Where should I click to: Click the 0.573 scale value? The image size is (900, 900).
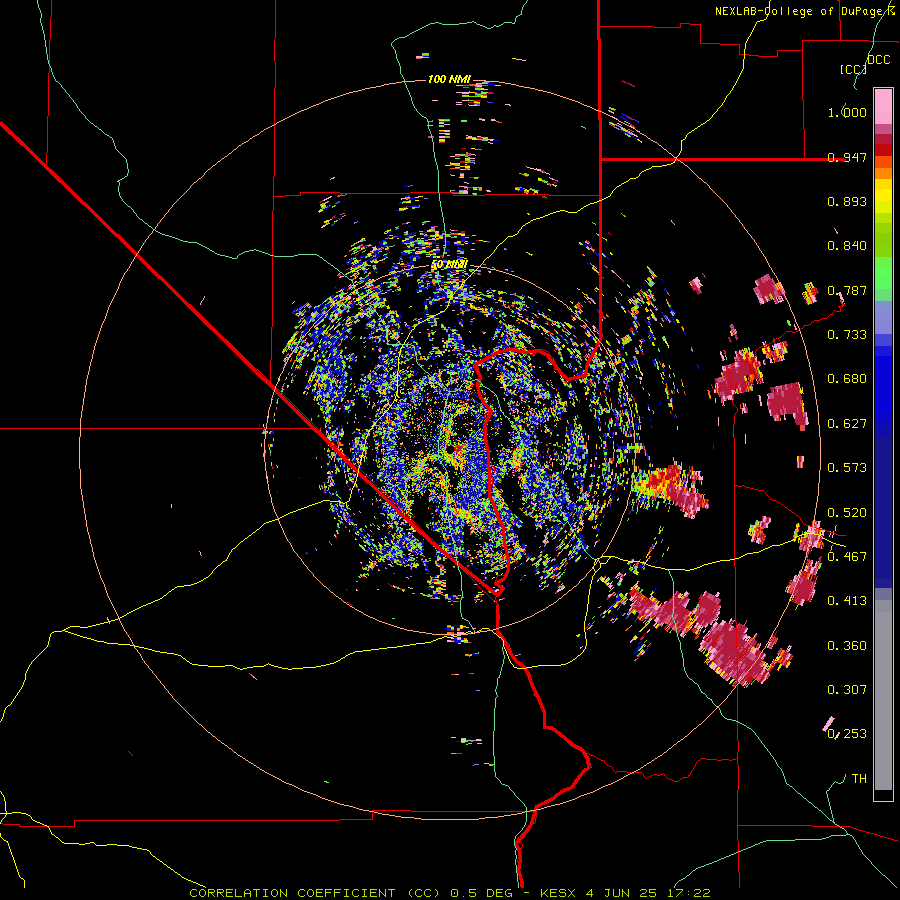tap(847, 468)
